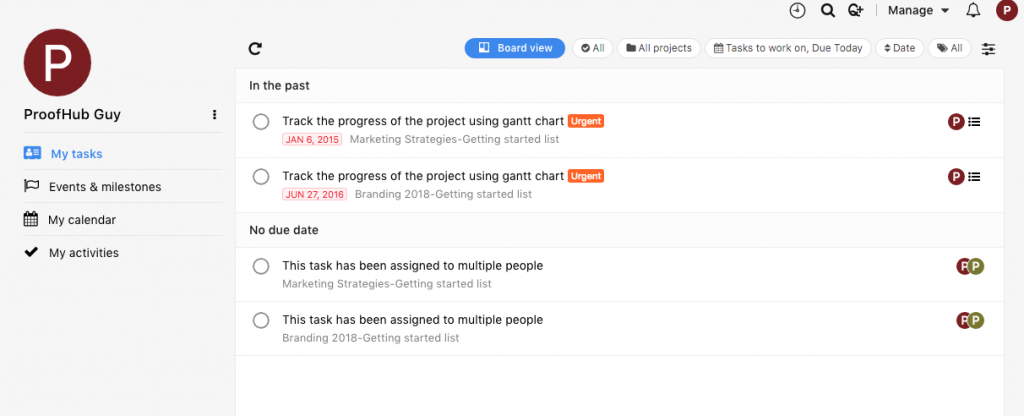Image resolution: width=1024 pixels, height=416 pixels.
Task: Complete the Marketing Strategies multiple people task
Action: pyautogui.click(x=261, y=266)
